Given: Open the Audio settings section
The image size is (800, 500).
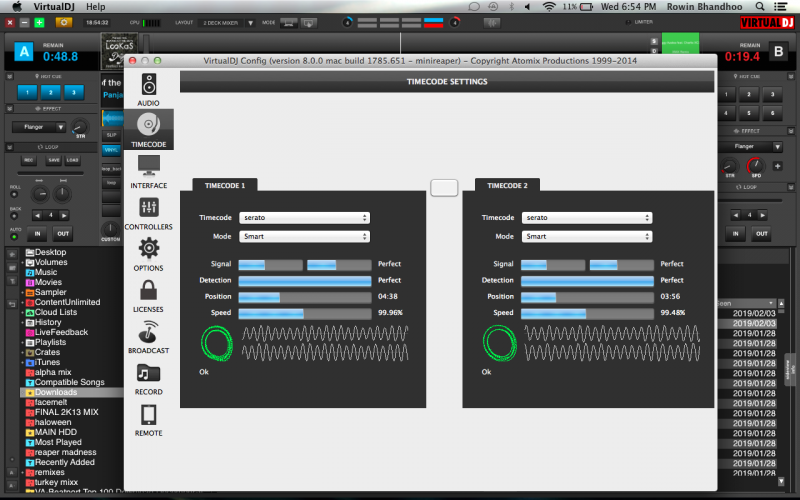Looking at the screenshot, I should [x=148, y=89].
